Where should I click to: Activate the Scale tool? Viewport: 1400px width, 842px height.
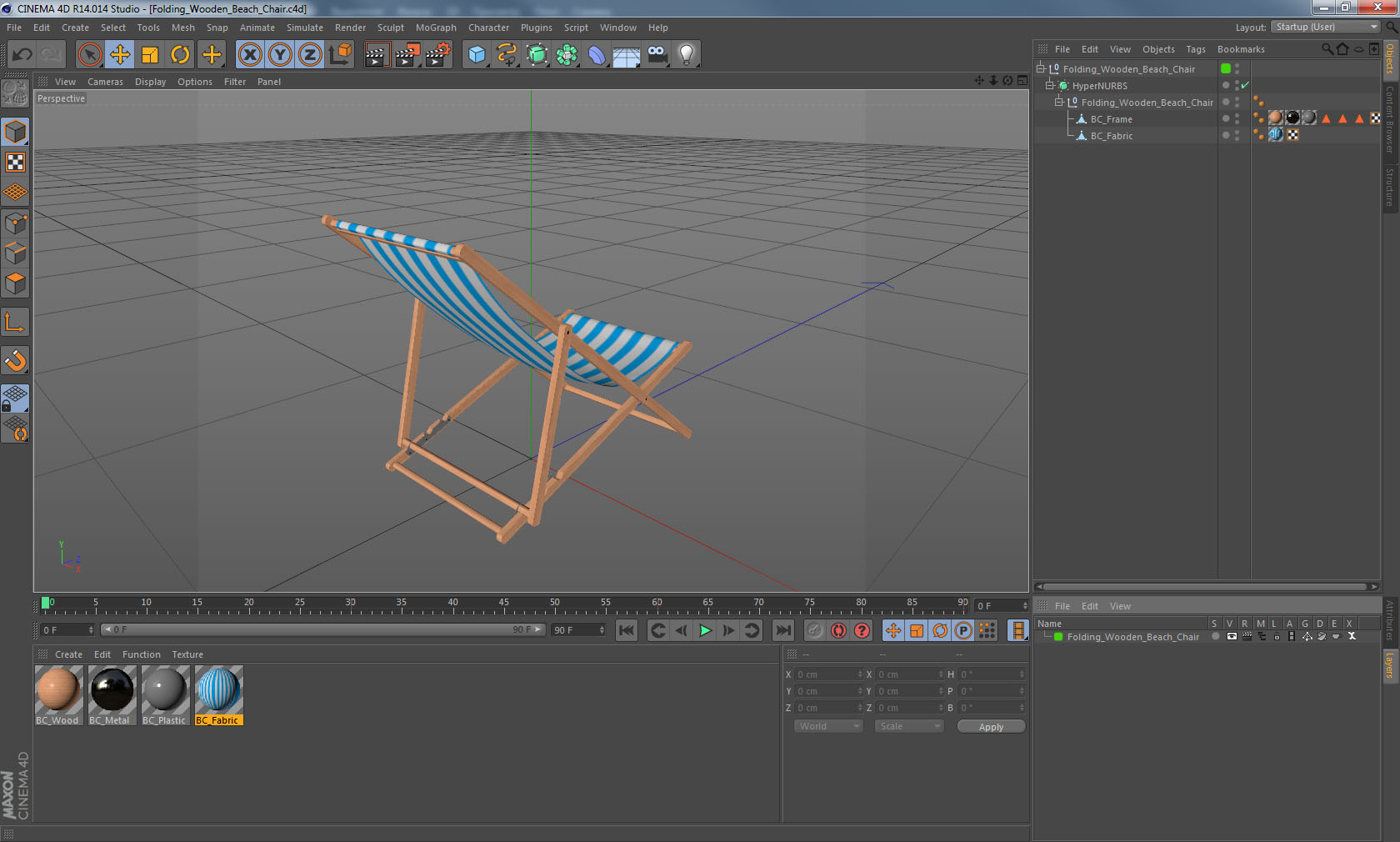tap(150, 55)
